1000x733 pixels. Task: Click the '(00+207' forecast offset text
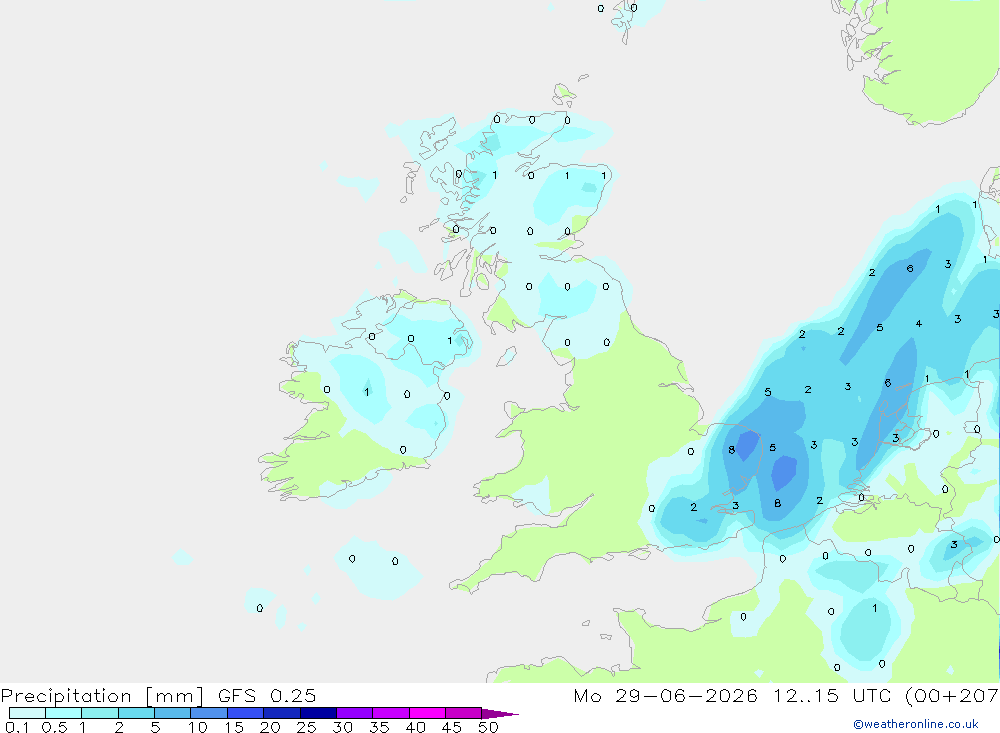pyautogui.click(x=952, y=696)
